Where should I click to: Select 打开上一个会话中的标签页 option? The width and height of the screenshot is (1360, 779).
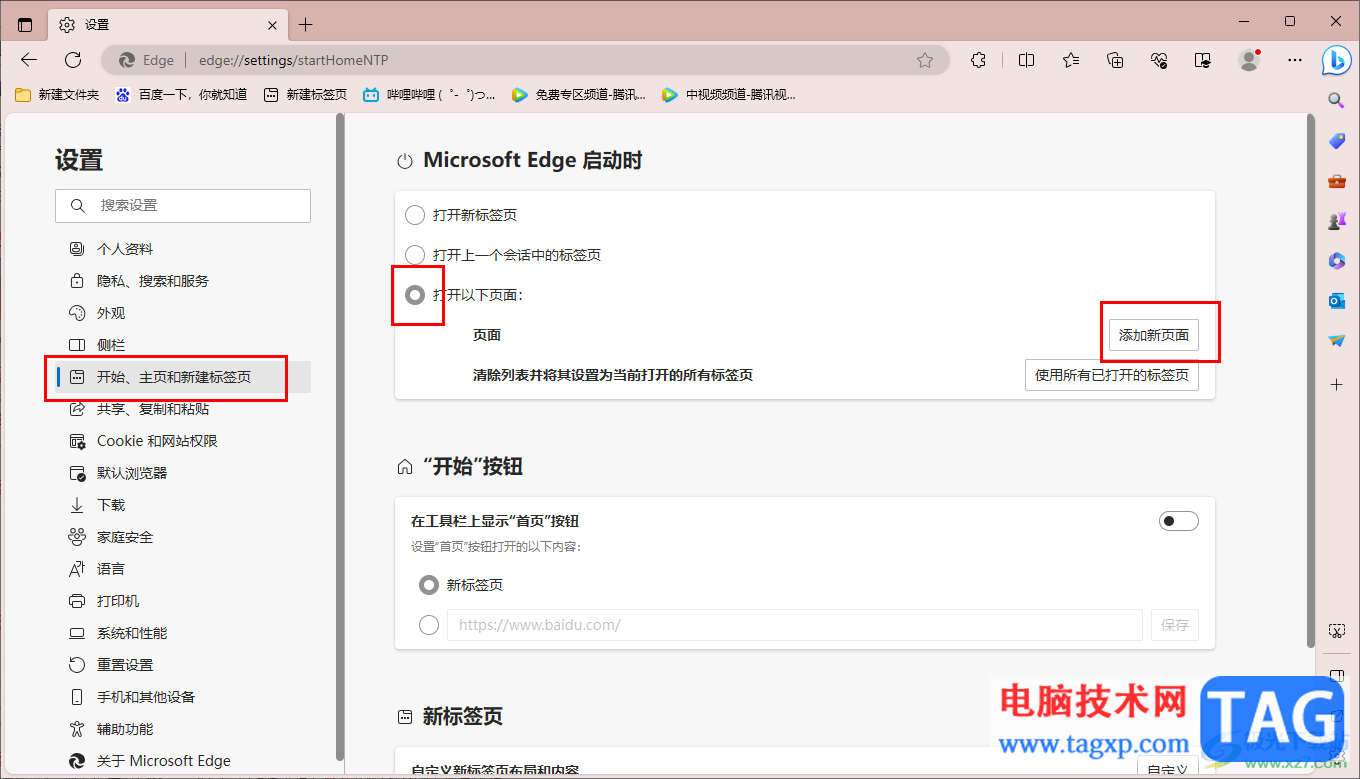coord(415,255)
